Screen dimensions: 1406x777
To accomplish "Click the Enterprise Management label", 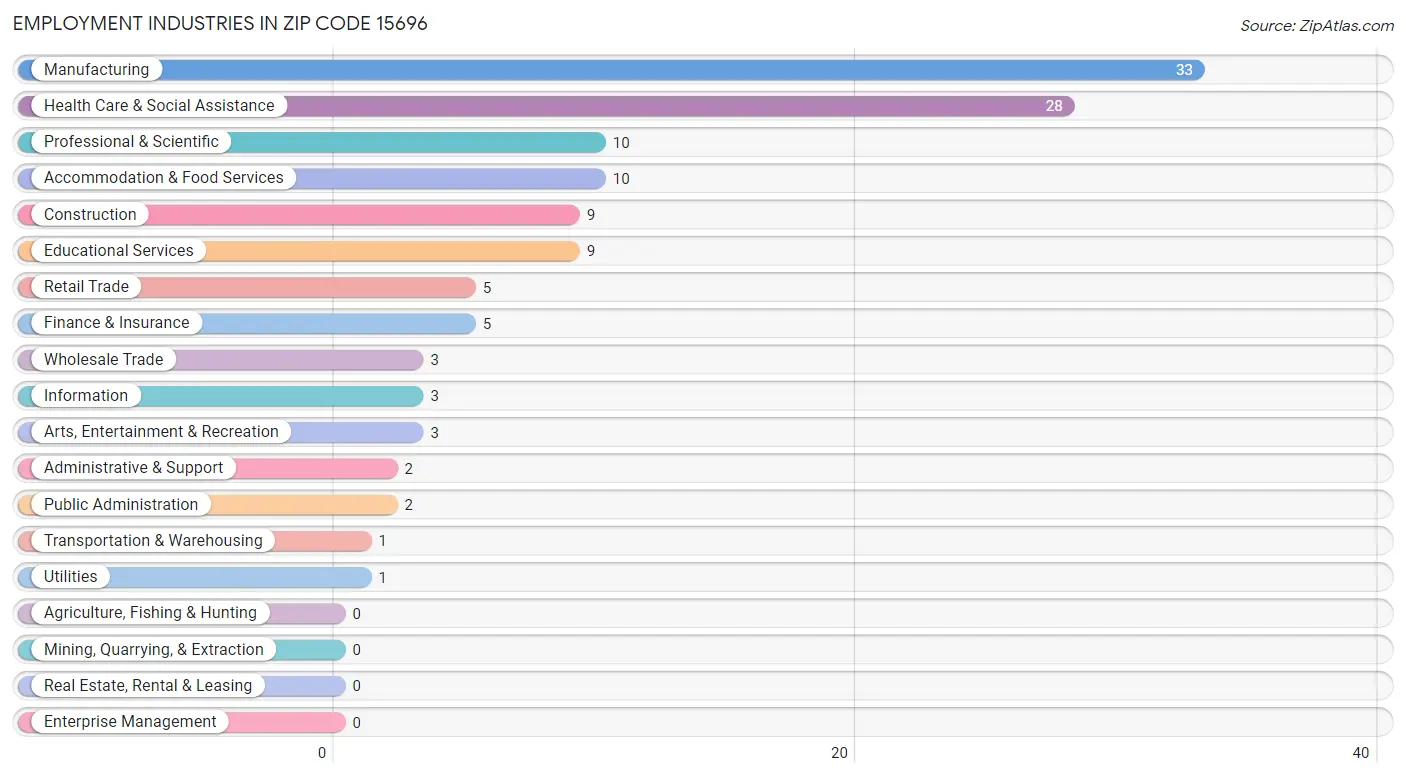I will click(130, 722).
